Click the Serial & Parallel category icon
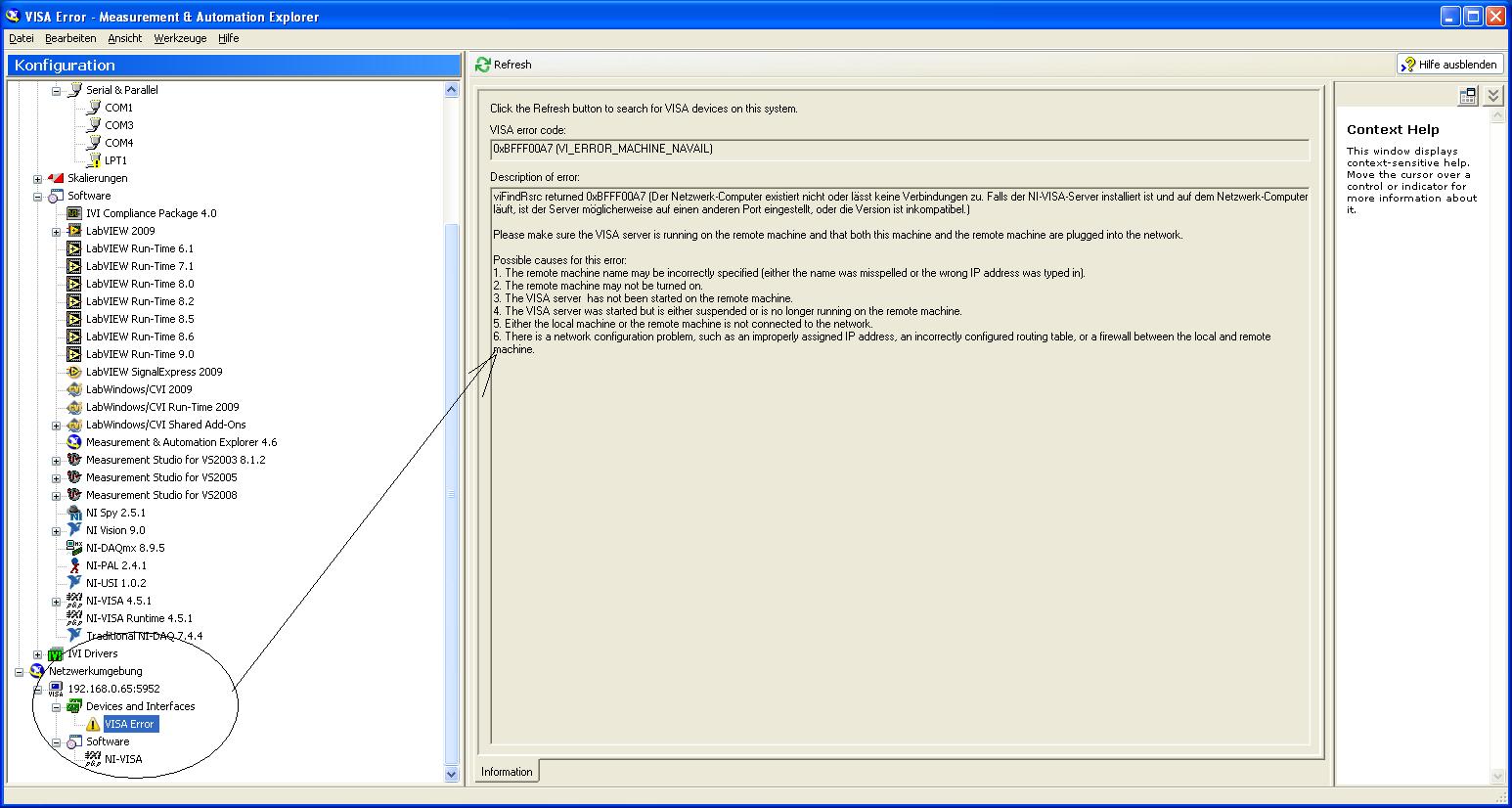The image size is (1512, 808). click(75, 90)
